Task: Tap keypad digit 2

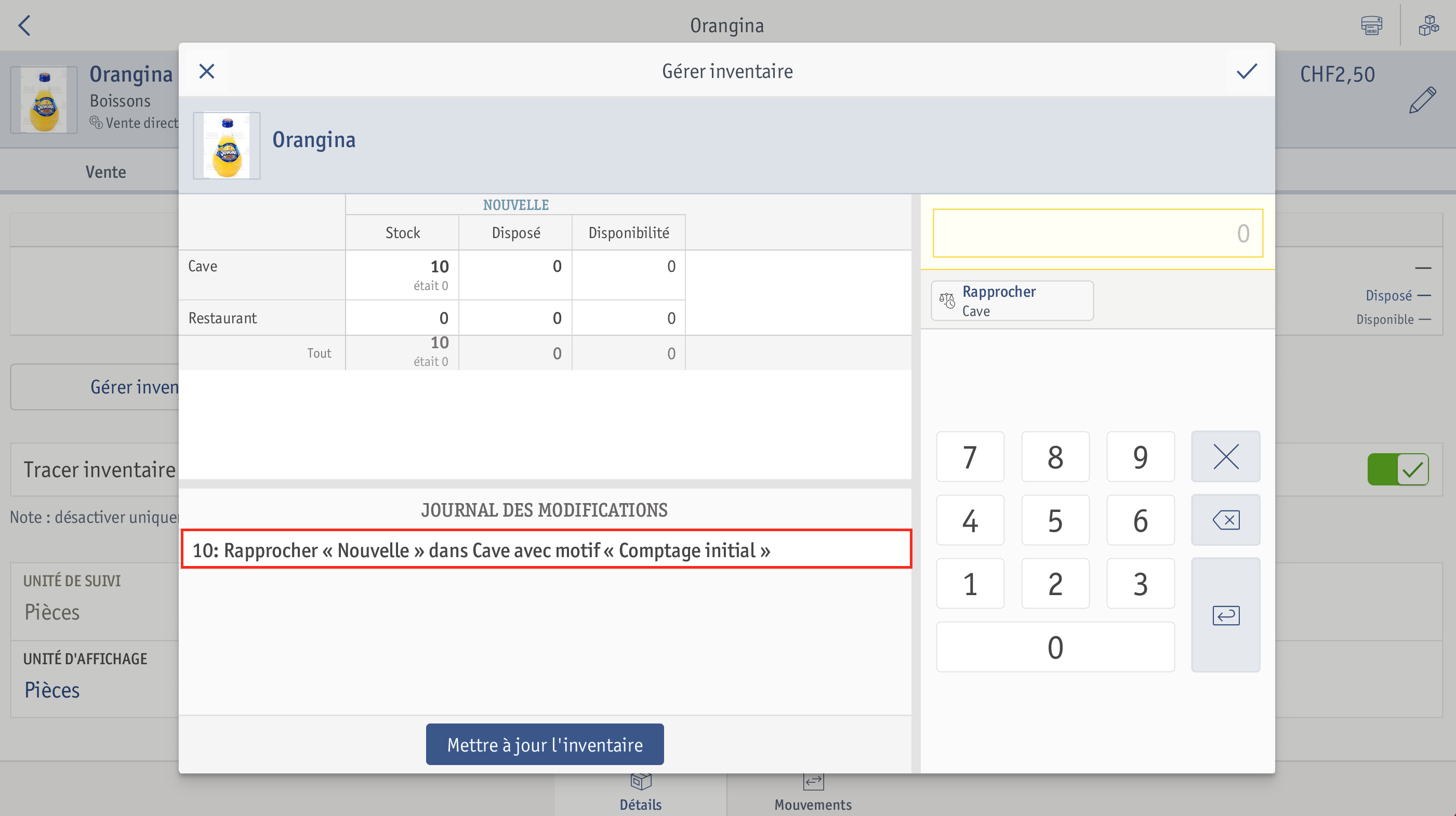Action: coord(1055,583)
